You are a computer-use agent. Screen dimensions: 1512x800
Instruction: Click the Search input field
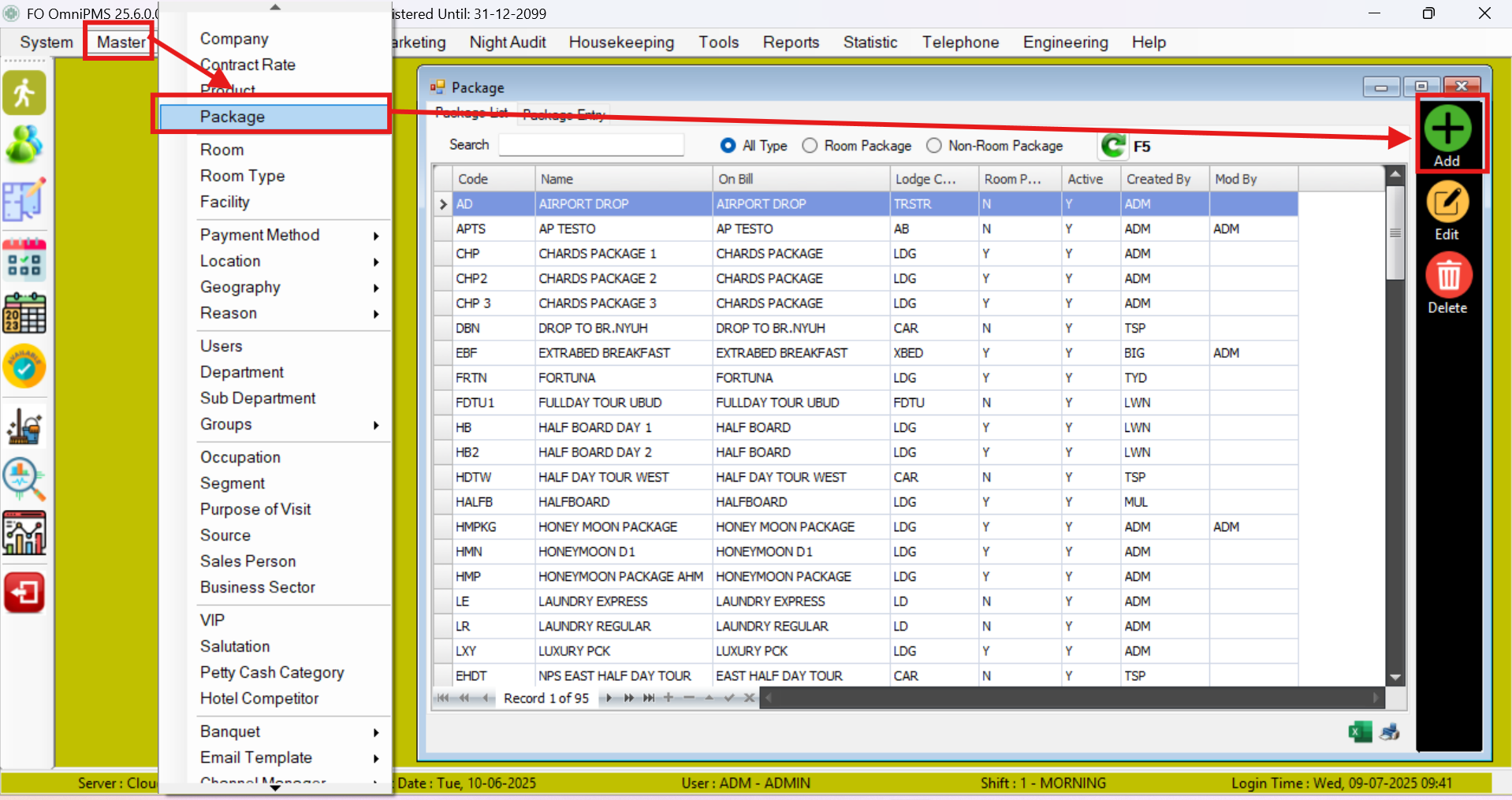pos(591,145)
